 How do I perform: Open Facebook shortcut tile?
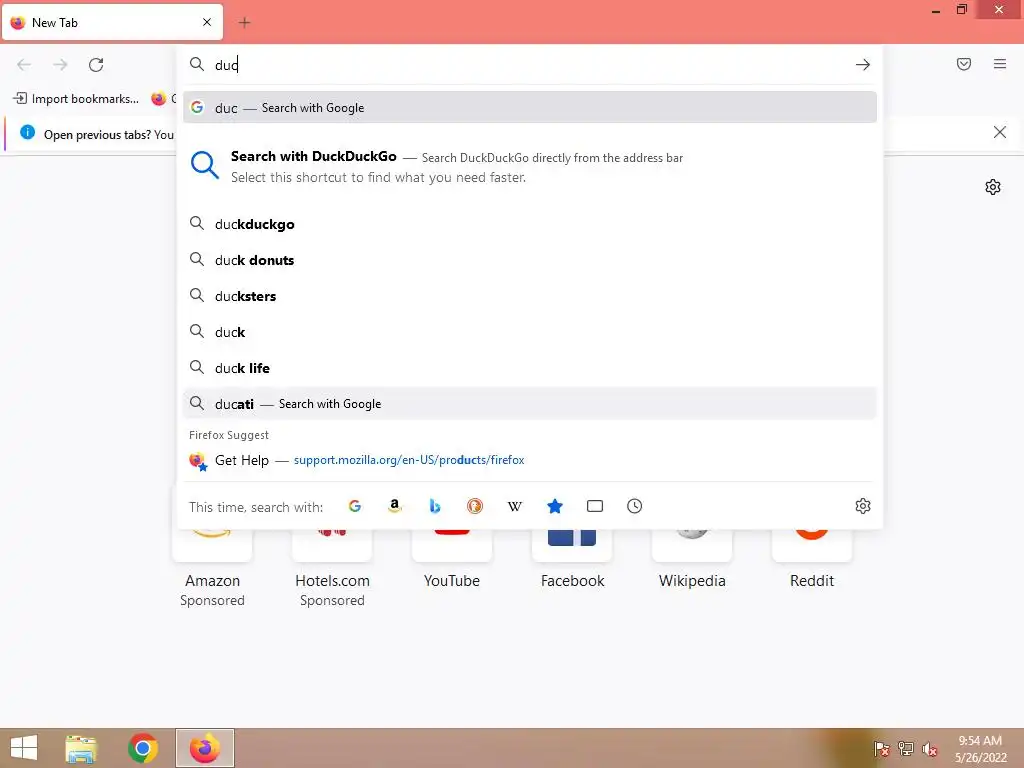tap(572, 562)
